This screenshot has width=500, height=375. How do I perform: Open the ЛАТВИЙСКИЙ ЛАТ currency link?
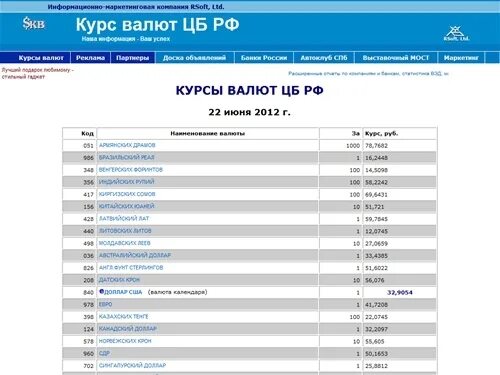tap(124, 219)
